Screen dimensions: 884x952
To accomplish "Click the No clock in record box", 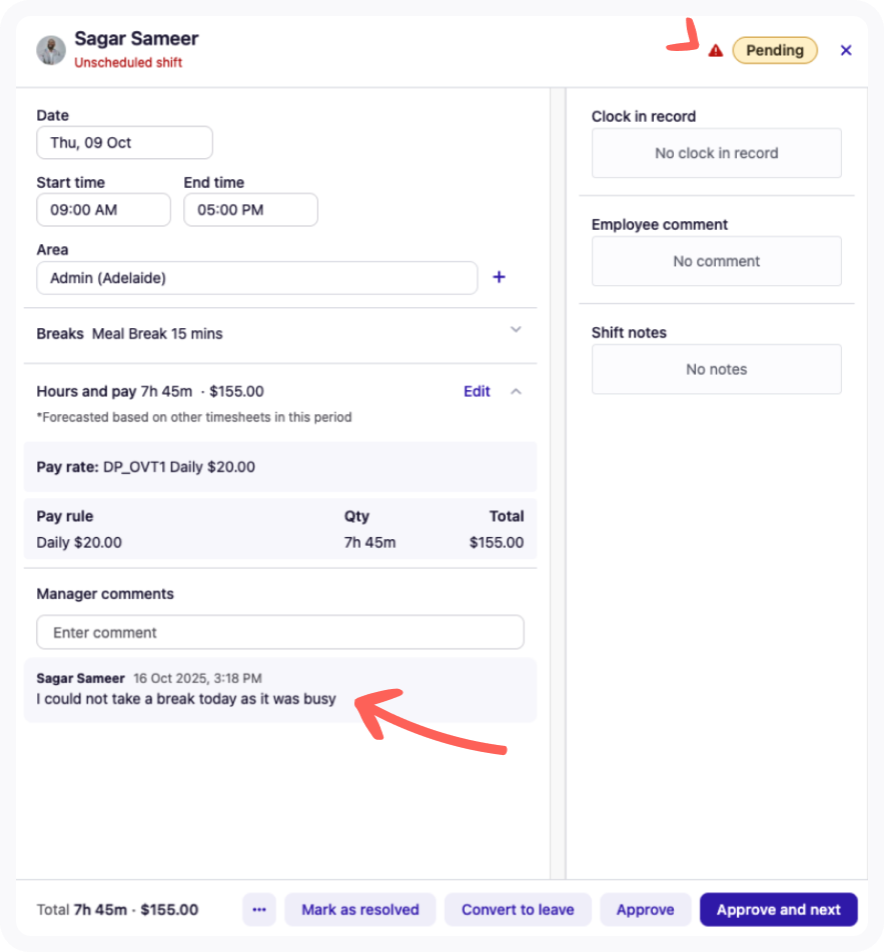I will tap(716, 153).
